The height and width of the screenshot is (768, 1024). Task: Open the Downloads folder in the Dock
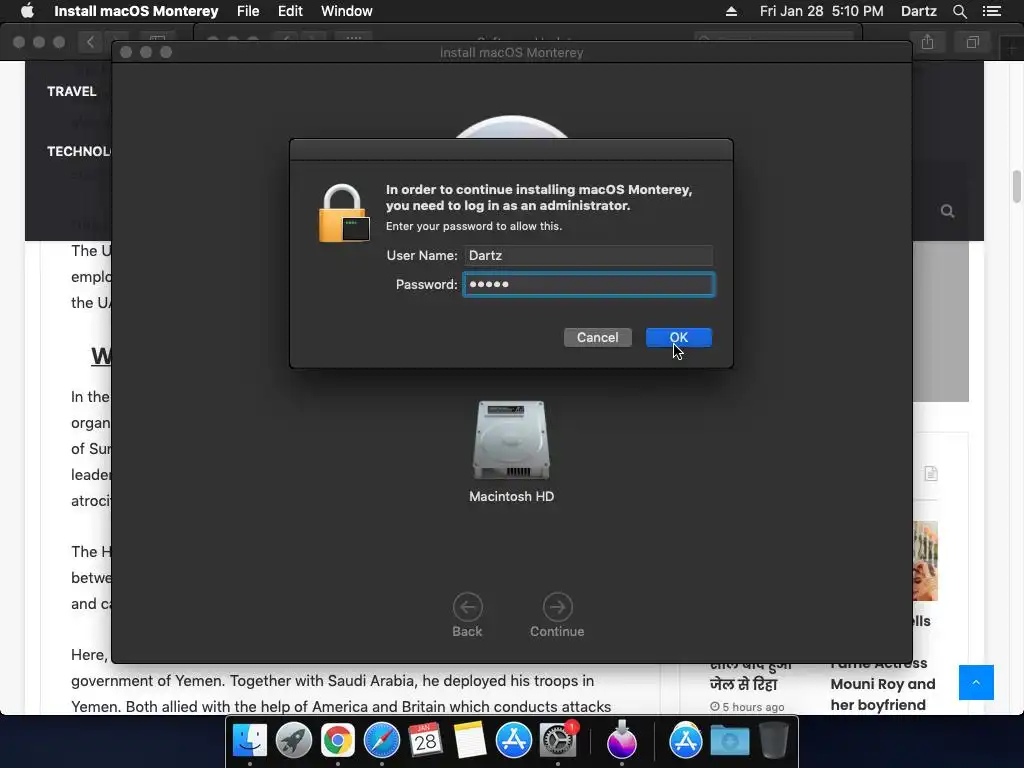729,741
